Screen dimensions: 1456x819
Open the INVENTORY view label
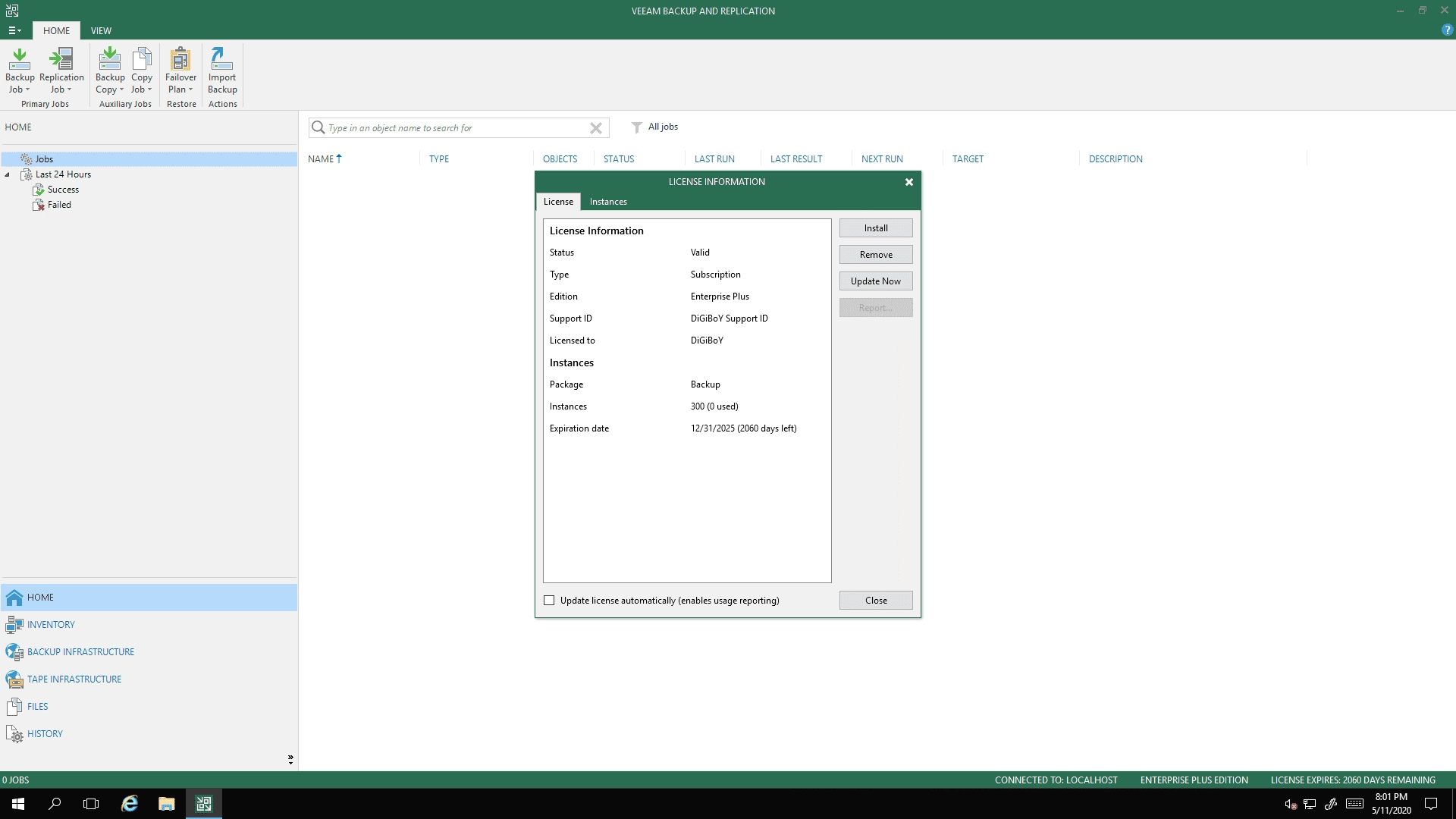point(51,625)
